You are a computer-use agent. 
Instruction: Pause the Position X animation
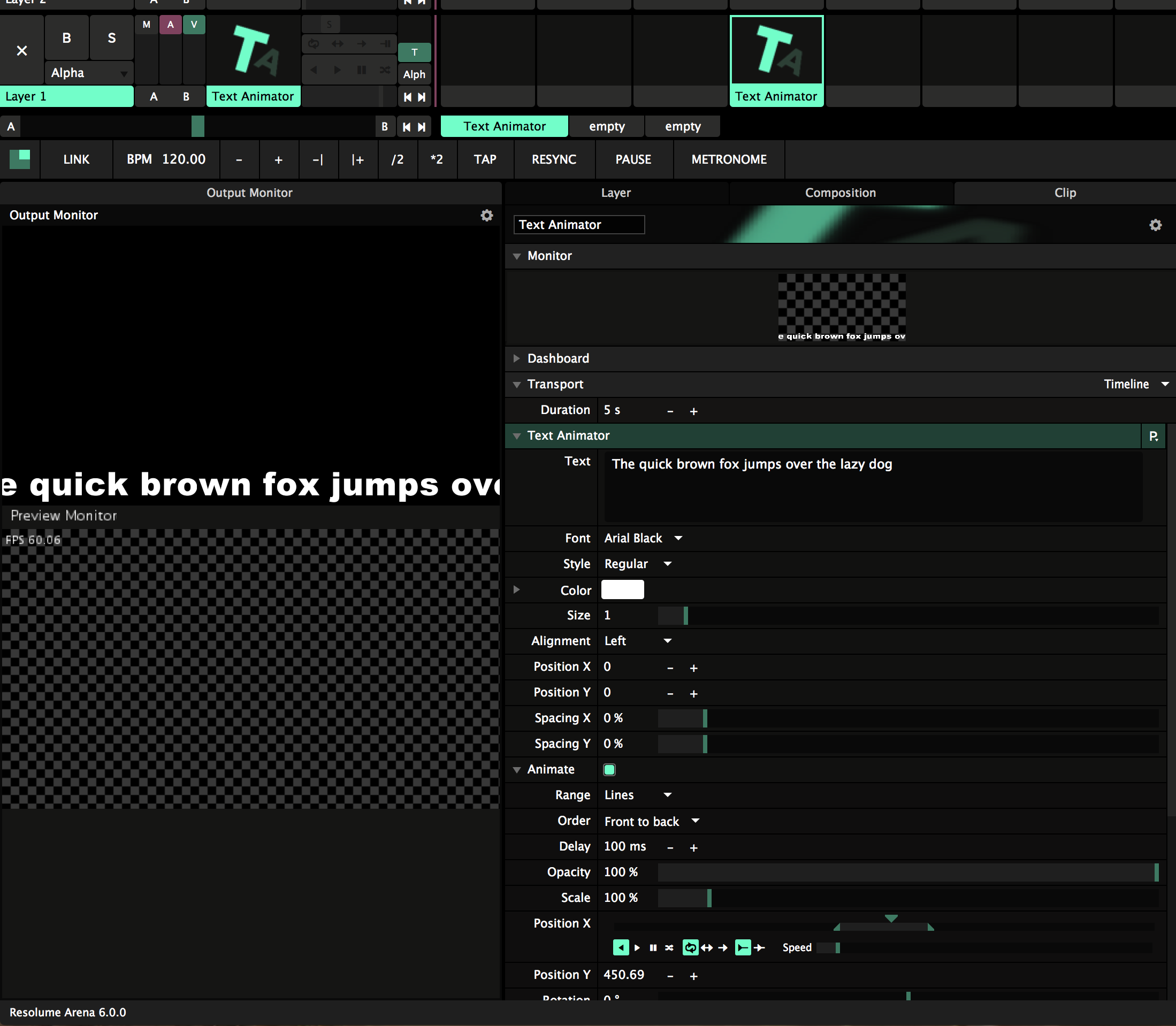(653, 947)
